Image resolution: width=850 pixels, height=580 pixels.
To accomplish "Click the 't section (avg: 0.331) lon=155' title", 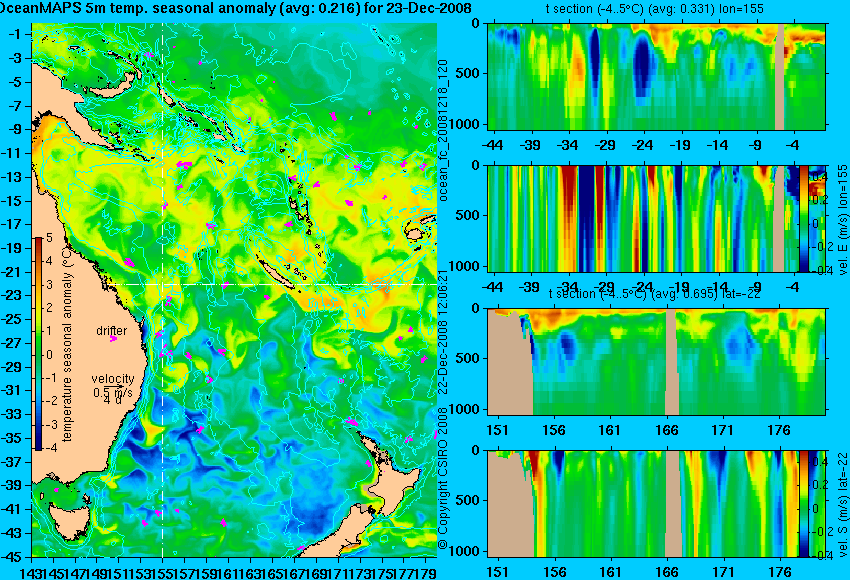I will point(654,9).
